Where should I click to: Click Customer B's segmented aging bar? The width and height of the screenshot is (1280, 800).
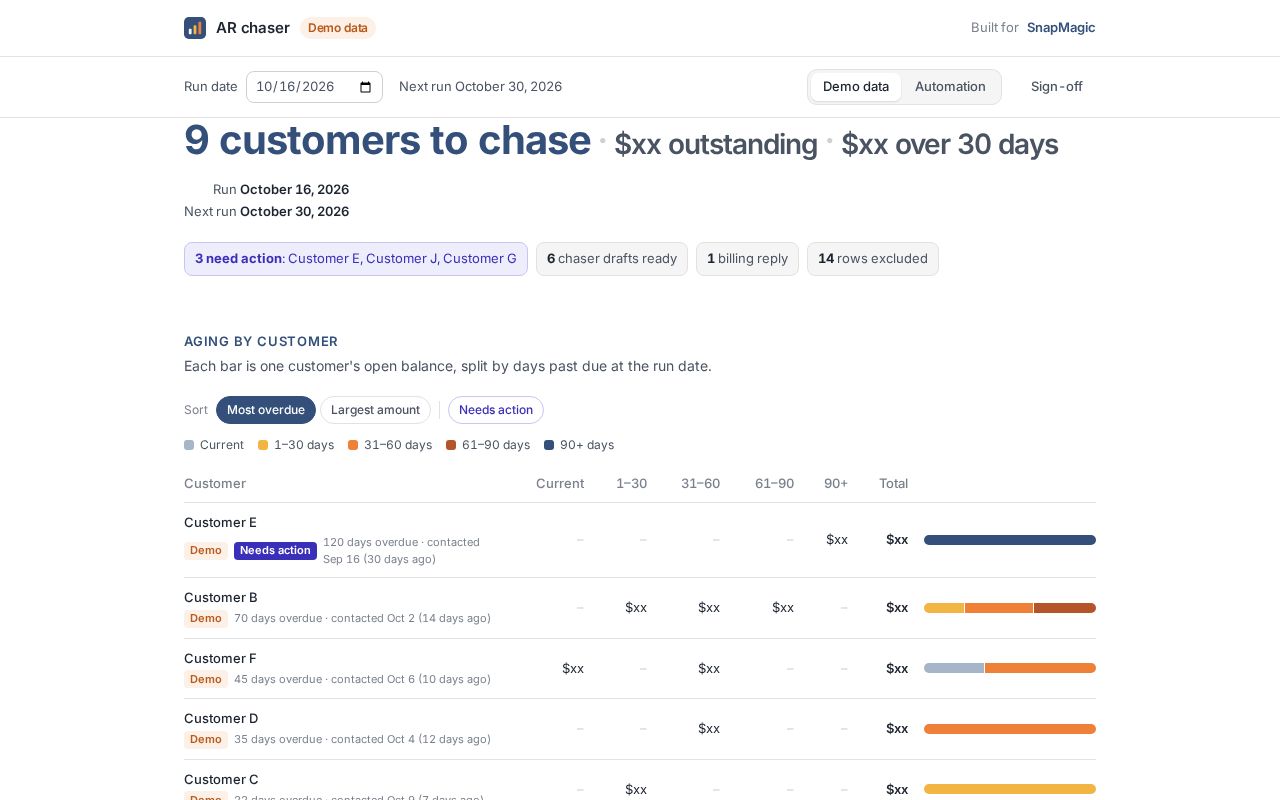[1010, 608]
